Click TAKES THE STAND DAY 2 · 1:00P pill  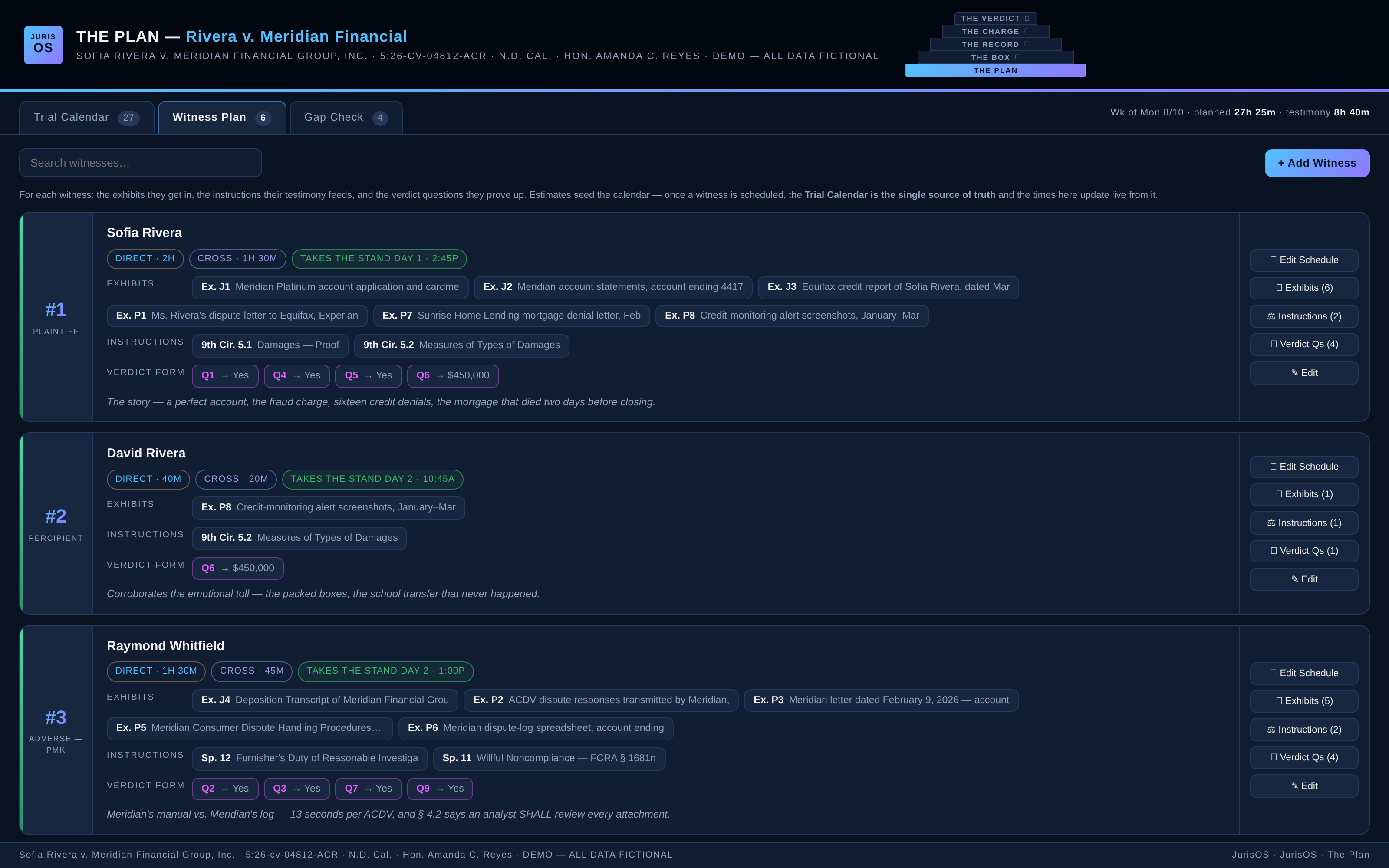[x=386, y=671]
